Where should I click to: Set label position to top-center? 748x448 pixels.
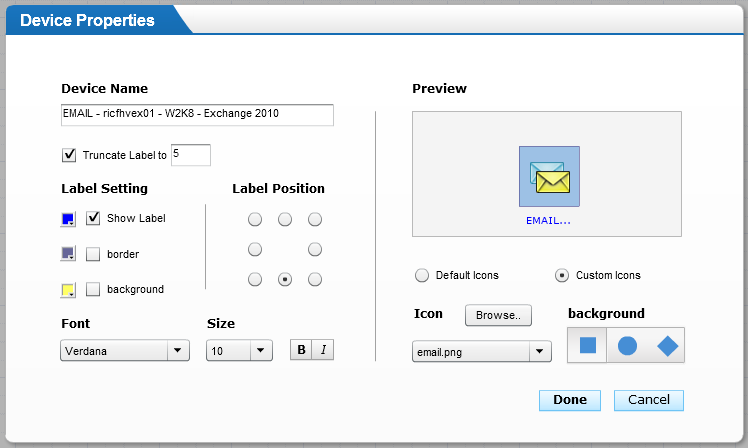(x=285, y=219)
